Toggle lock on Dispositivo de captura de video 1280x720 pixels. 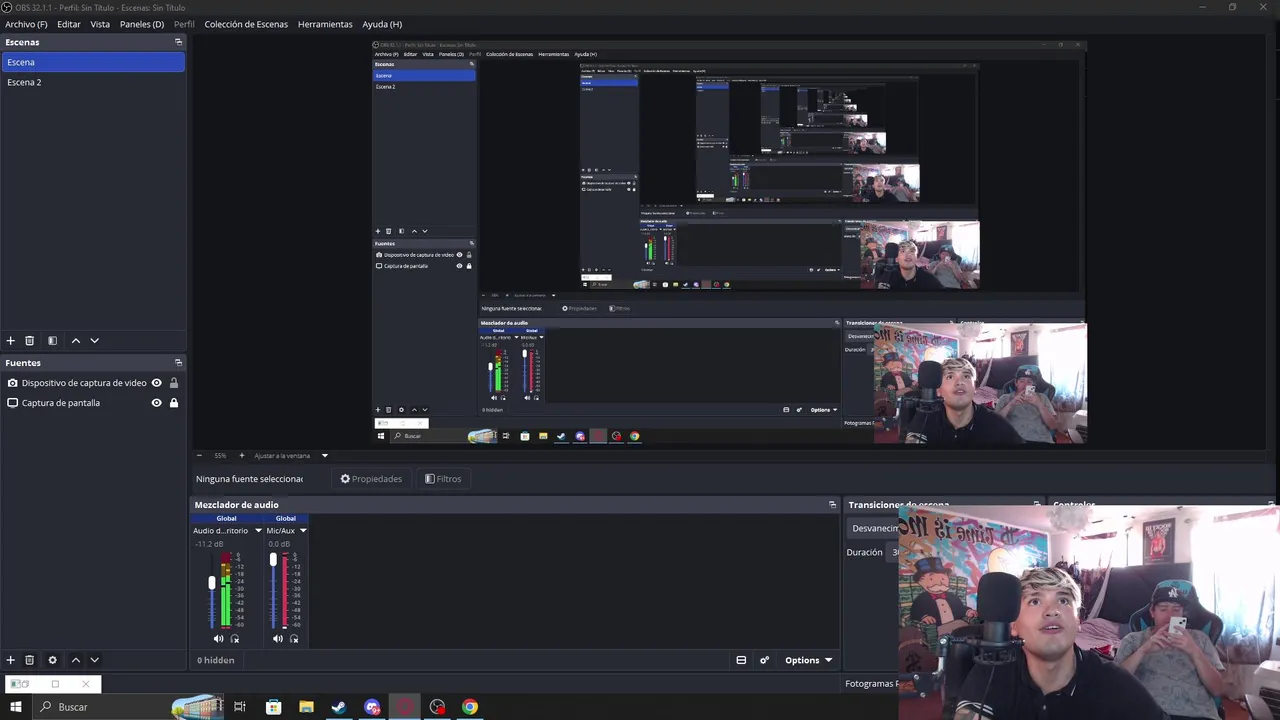coord(174,383)
